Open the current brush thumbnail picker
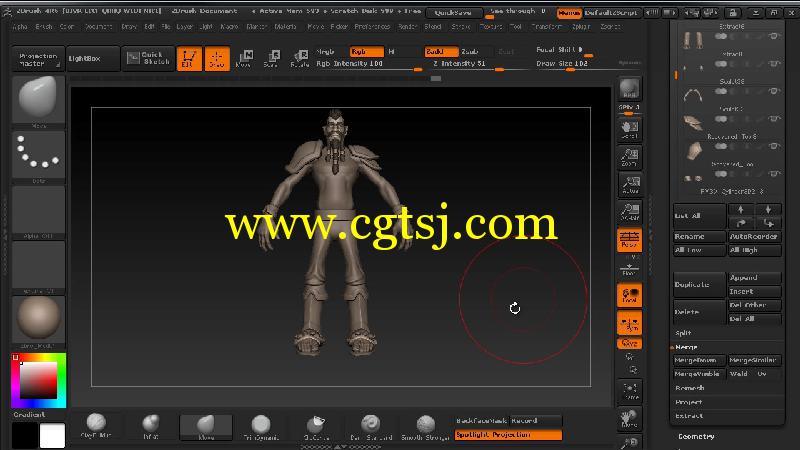Screen dimensions: 800x450 38,99
